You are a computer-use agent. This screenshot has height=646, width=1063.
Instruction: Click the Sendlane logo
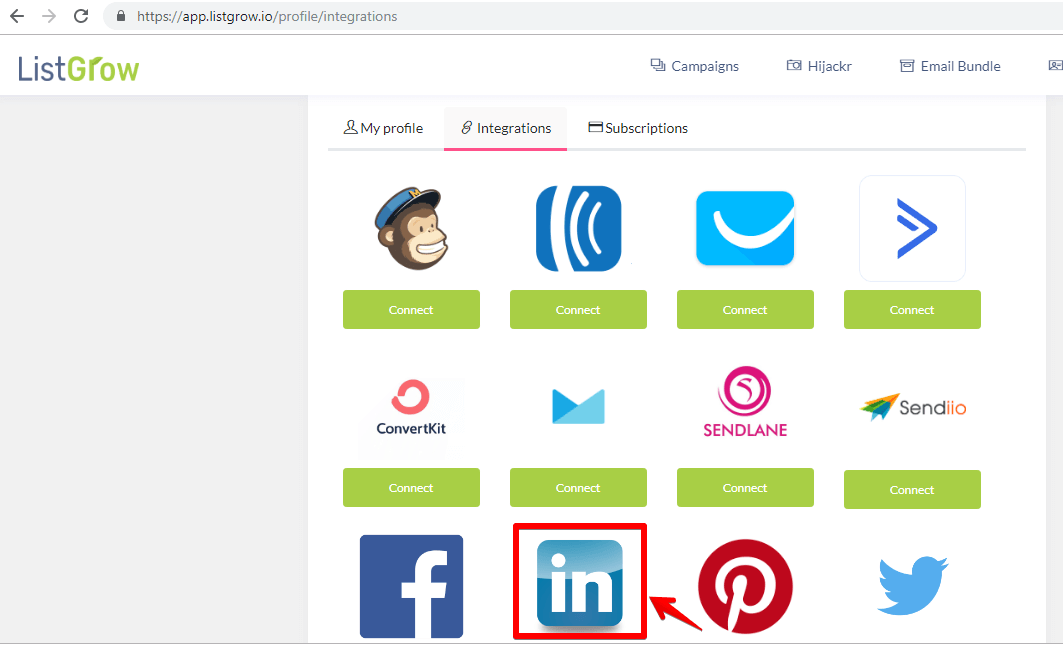click(x=745, y=402)
